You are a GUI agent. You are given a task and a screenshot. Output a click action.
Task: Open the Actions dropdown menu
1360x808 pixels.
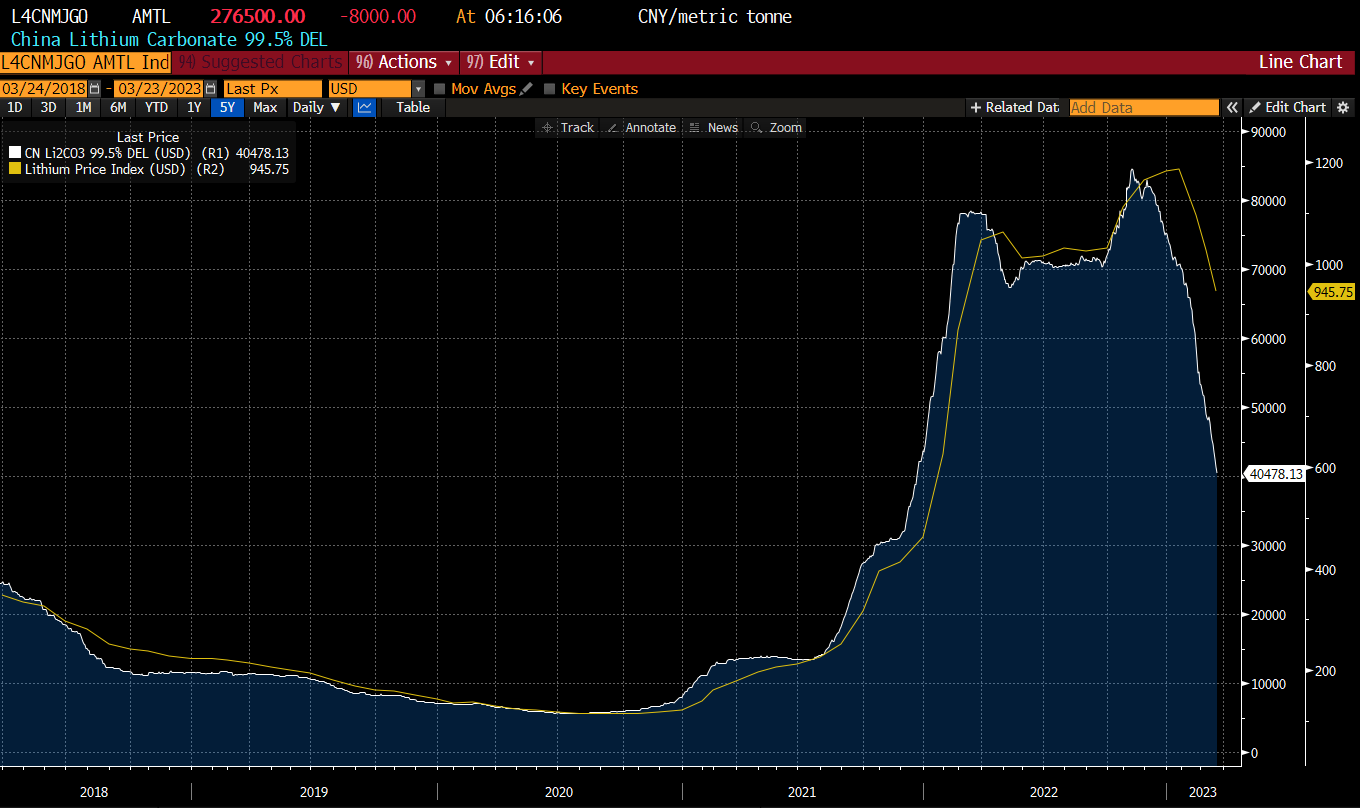point(406,62)
